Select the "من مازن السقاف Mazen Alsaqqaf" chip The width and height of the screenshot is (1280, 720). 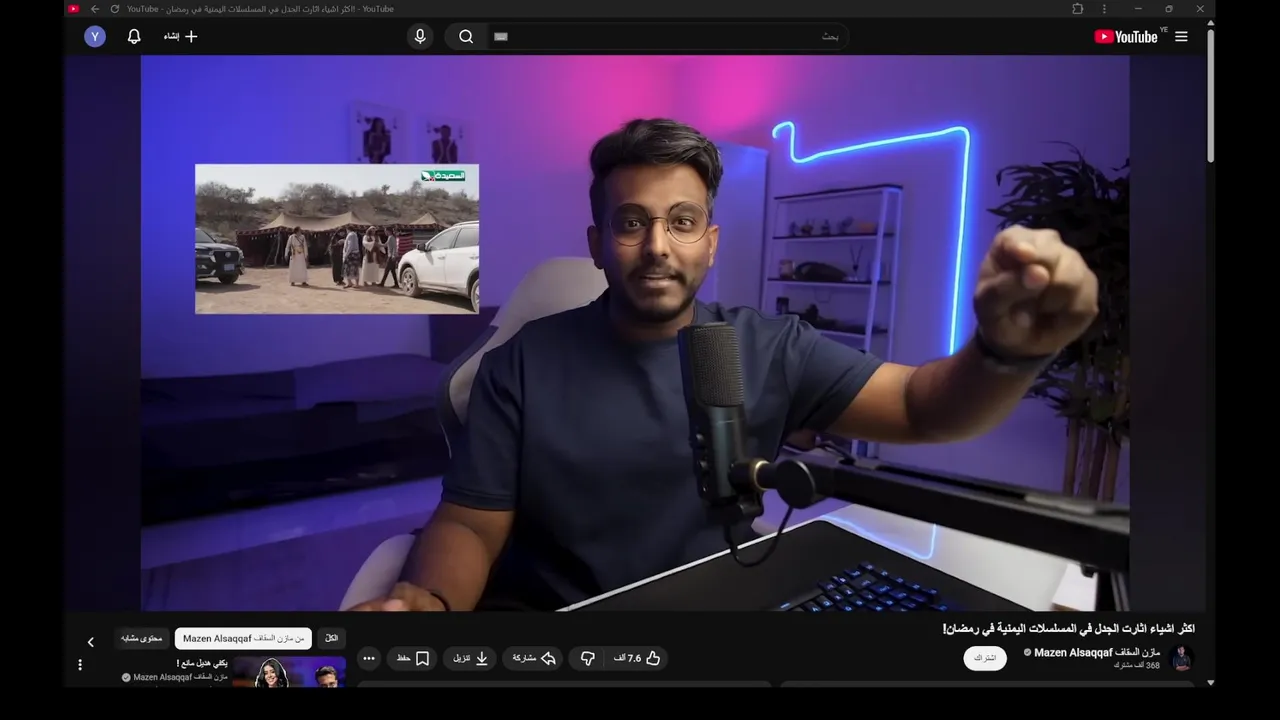[x=243, y=638]
